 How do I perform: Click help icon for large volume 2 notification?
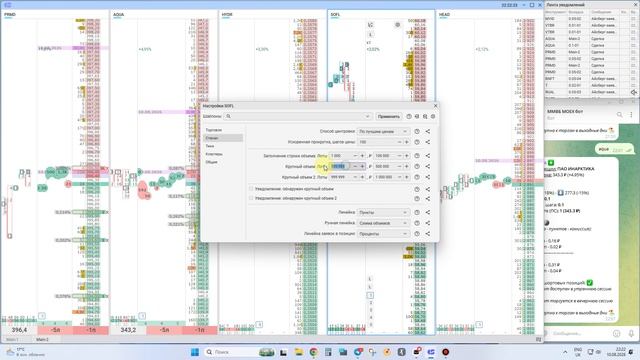417,198
